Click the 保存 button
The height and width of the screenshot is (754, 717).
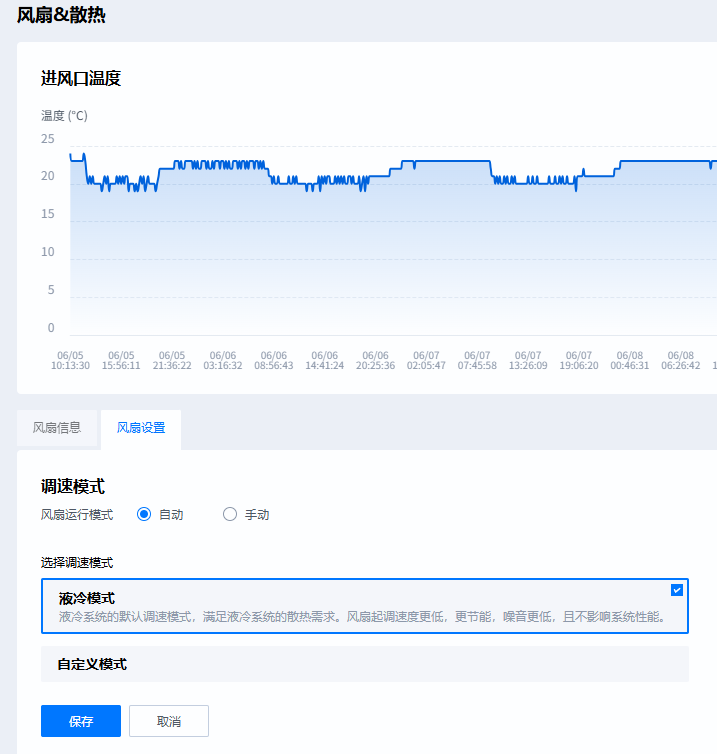[x=81, y=721]
